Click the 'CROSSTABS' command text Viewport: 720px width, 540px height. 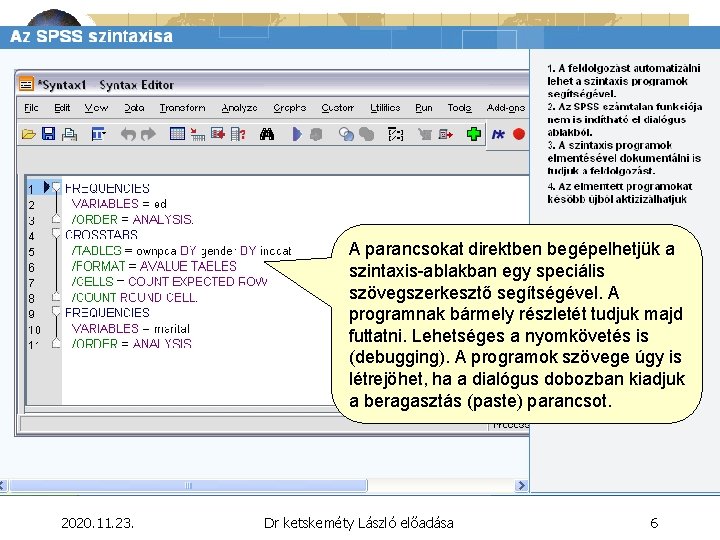(101, 234)
